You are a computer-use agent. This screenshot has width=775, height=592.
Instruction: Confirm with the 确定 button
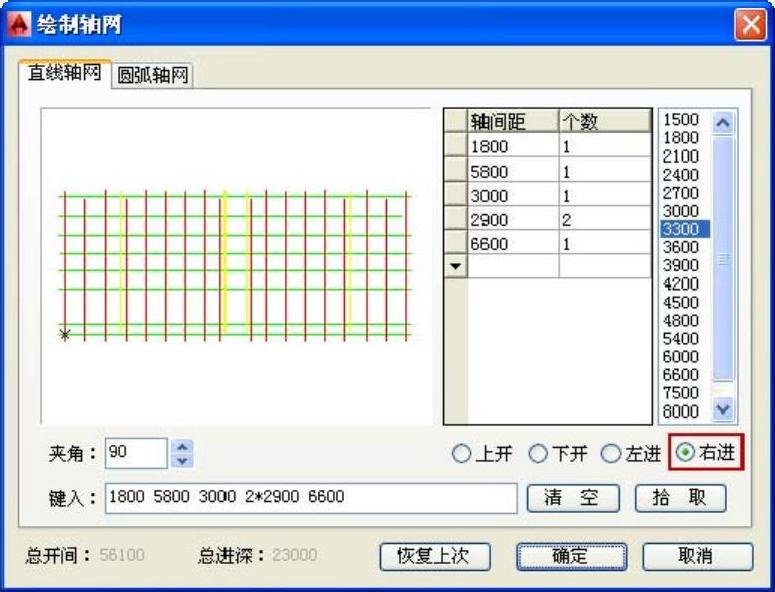point(572,556)
